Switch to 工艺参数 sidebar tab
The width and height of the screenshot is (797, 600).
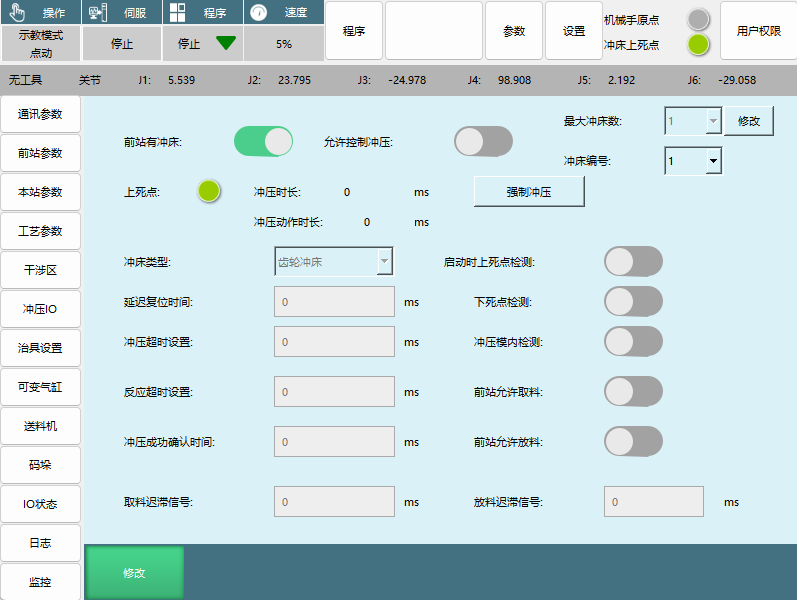coord(41,231)
